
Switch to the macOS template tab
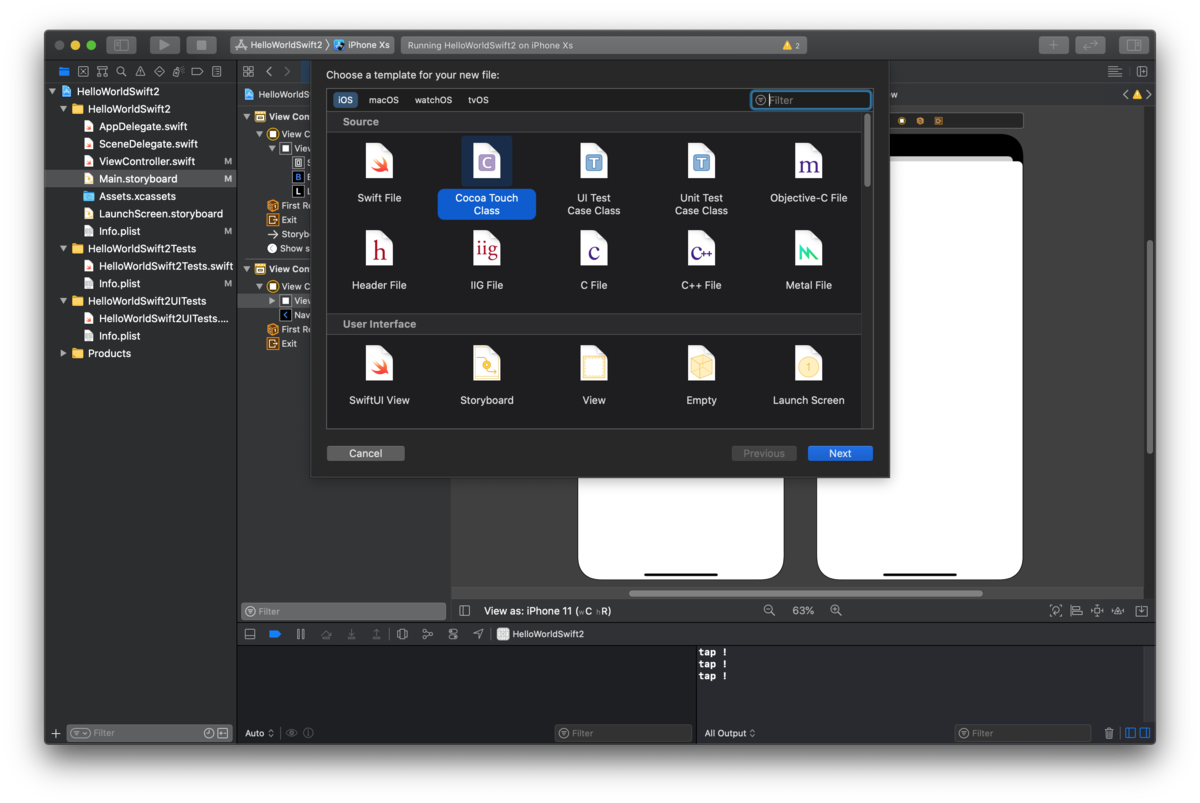(x=383, y=100)
